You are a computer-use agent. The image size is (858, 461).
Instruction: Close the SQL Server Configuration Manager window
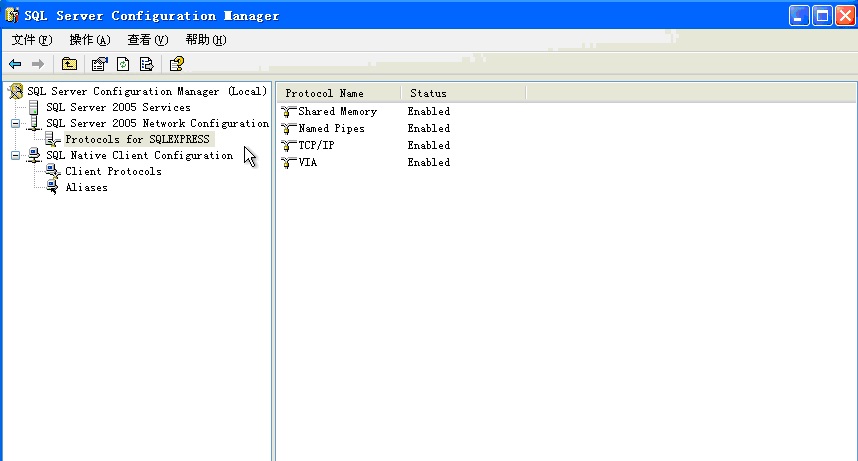coord(845,16)
